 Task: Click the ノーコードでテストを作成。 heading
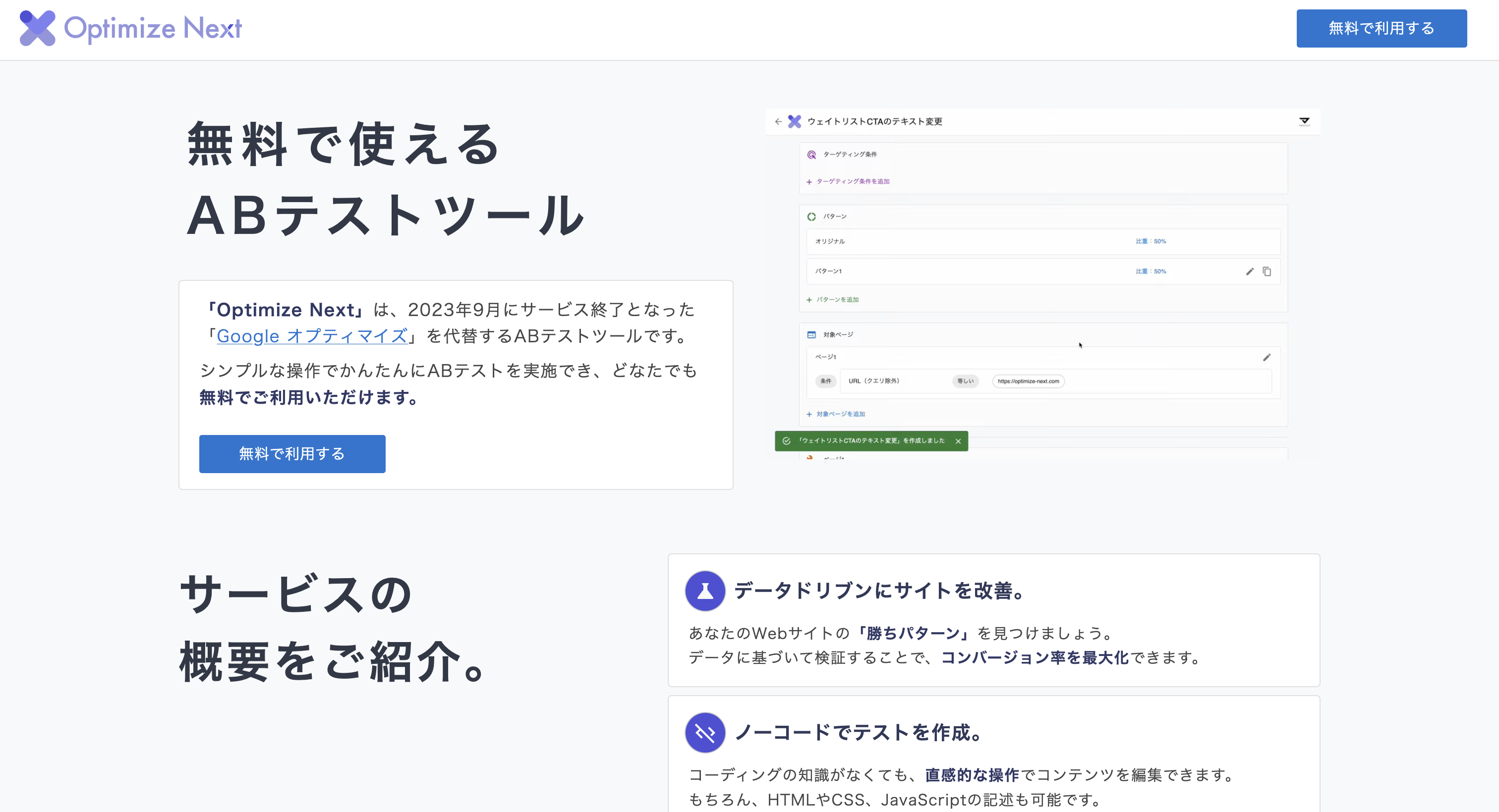859,733
